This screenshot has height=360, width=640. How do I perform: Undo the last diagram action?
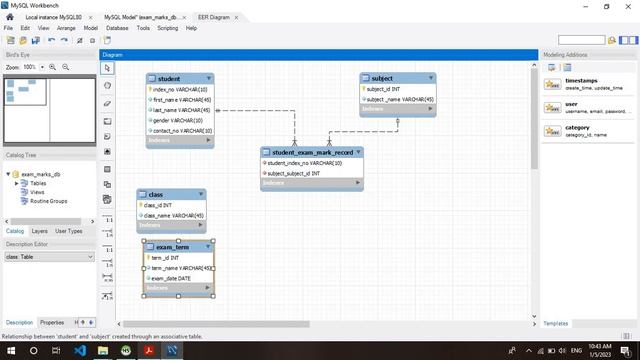coord(51,40)
